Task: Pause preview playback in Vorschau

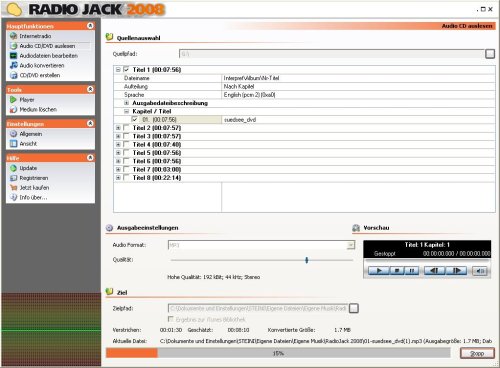Action: [411, 270]
